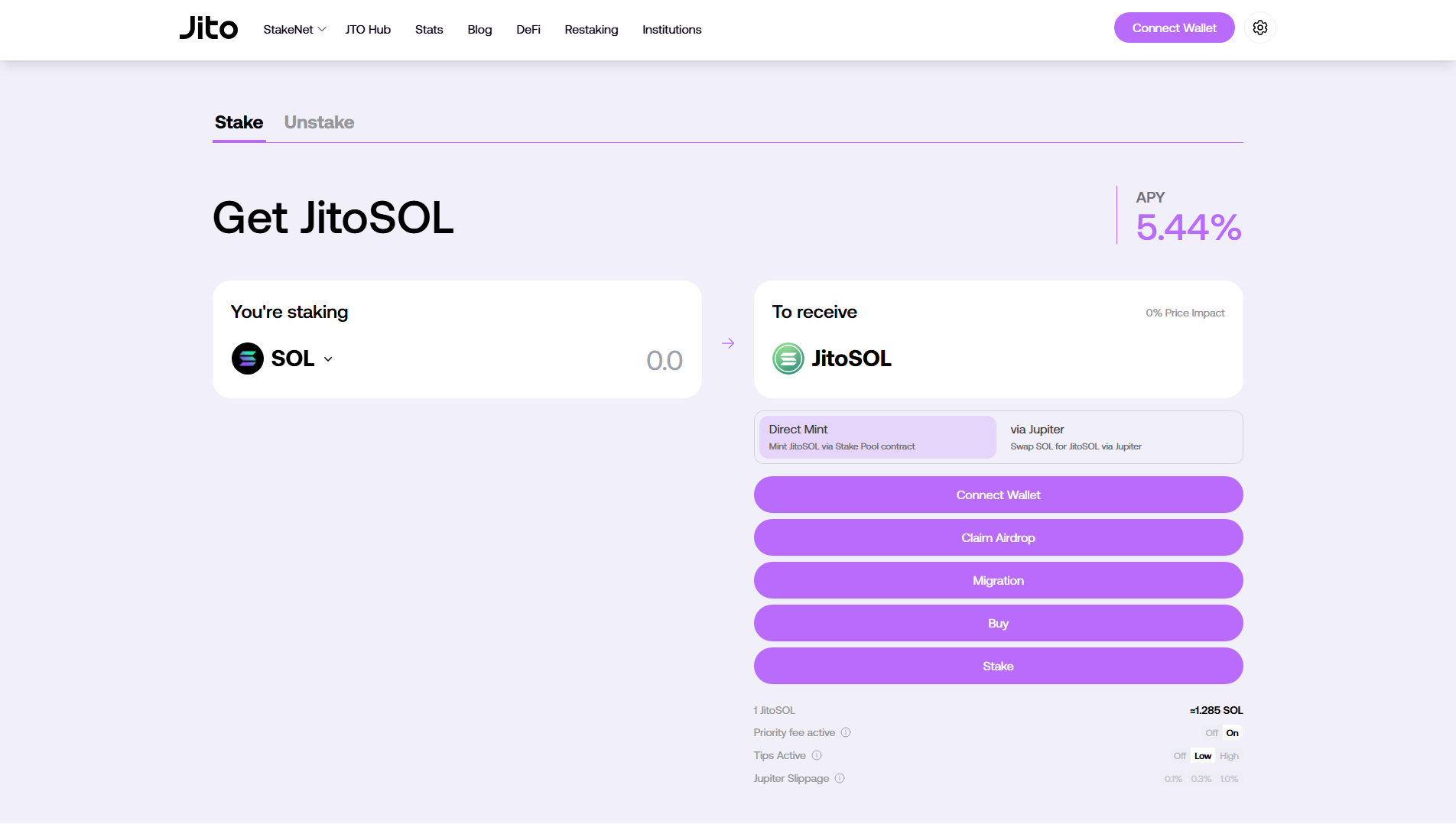Image resolution: width=1456 pixels, height=824 pixels.
Task: Set Tips Active to Low
Action: [1203, 756]
